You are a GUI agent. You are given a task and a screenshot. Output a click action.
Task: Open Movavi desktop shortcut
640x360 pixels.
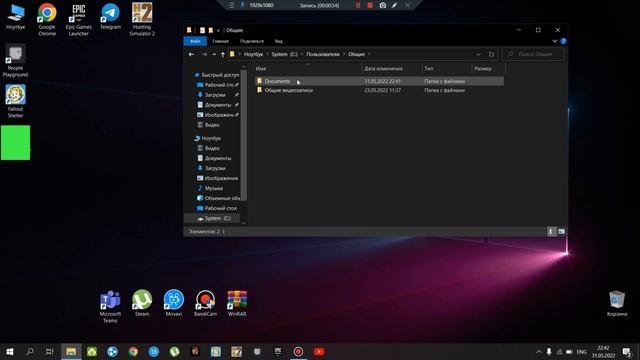tap(174, 303)
